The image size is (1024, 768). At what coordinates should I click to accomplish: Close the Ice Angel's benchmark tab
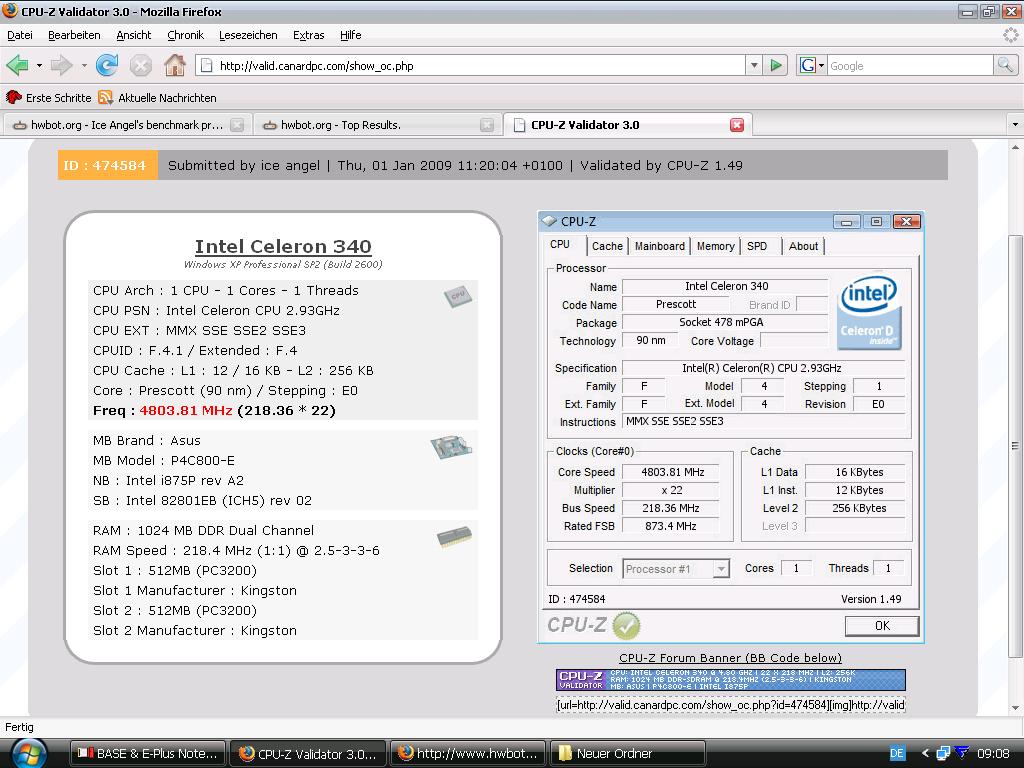point(237,125)
